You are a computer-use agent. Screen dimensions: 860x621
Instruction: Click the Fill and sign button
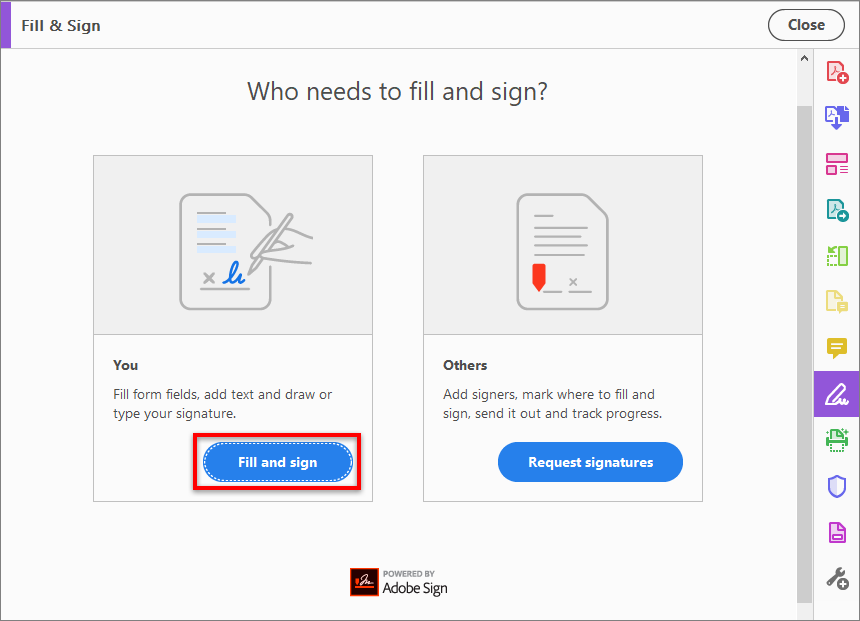point(277,461)
